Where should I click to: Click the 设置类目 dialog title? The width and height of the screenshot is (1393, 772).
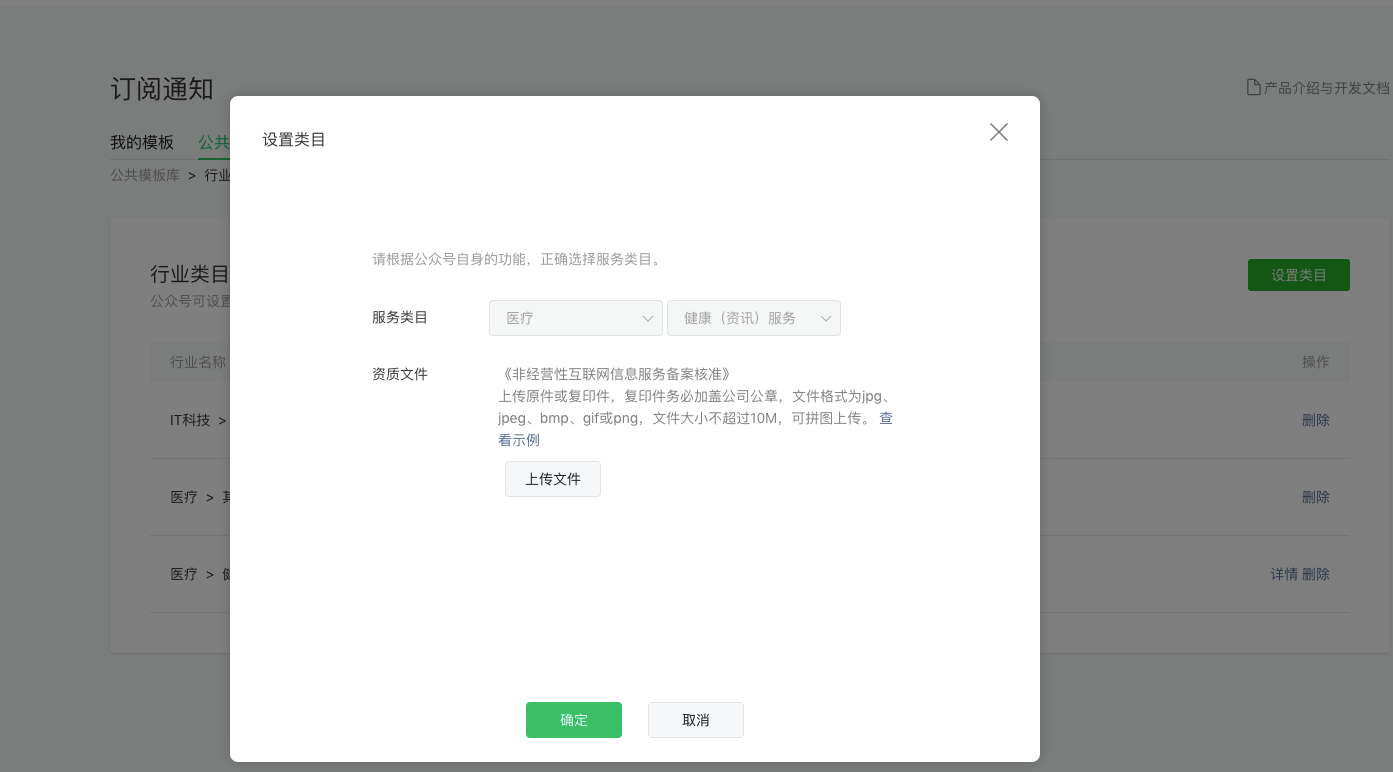pos(294,140)
